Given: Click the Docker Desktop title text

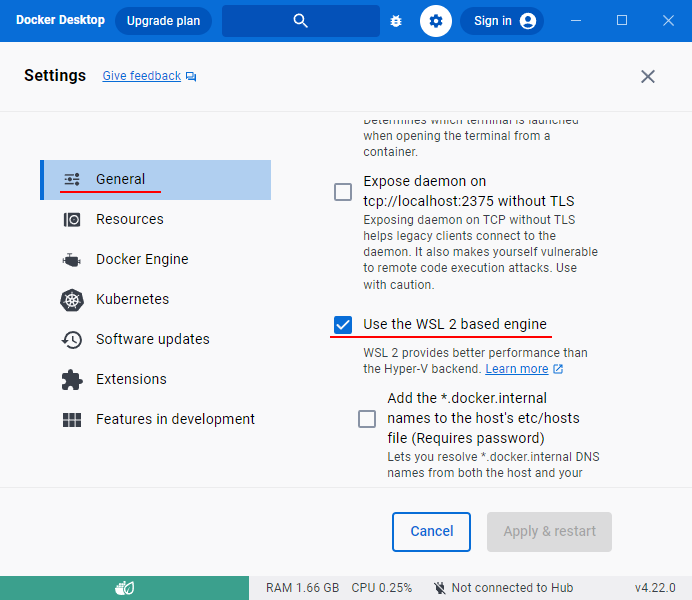Looking at the screenshot, I should click(x=60, y=20).
